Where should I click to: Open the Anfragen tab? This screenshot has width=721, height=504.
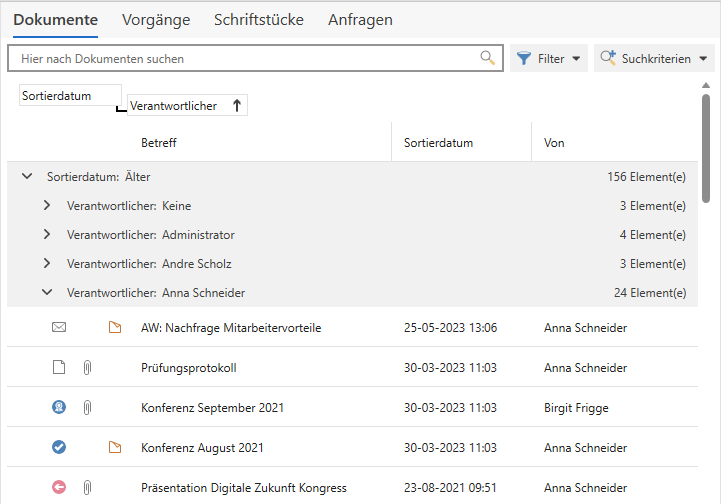tap(360, 20)
